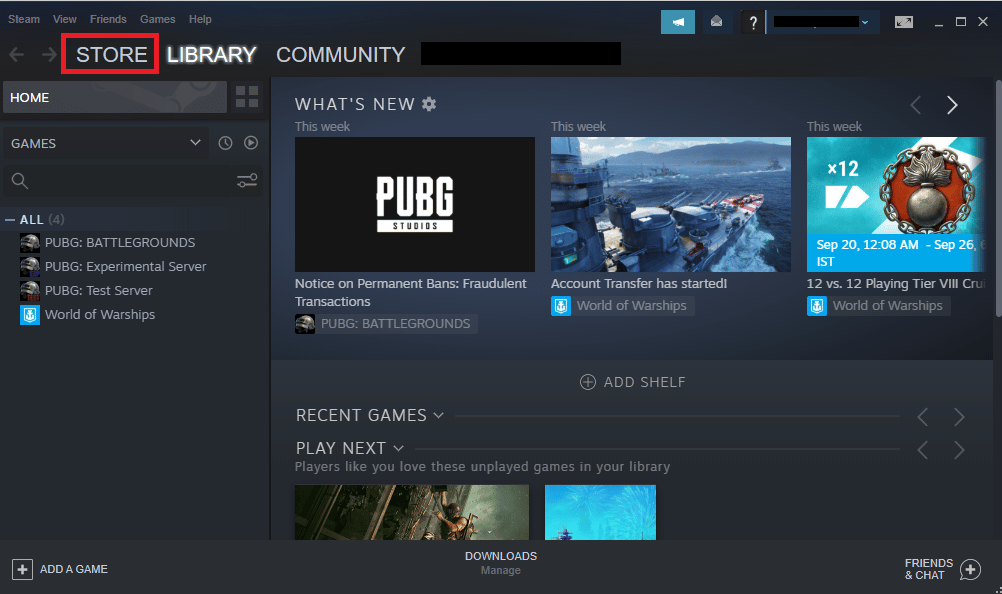Click Add a Game plus icon
1002x594 pixels.
click(22, 569)
